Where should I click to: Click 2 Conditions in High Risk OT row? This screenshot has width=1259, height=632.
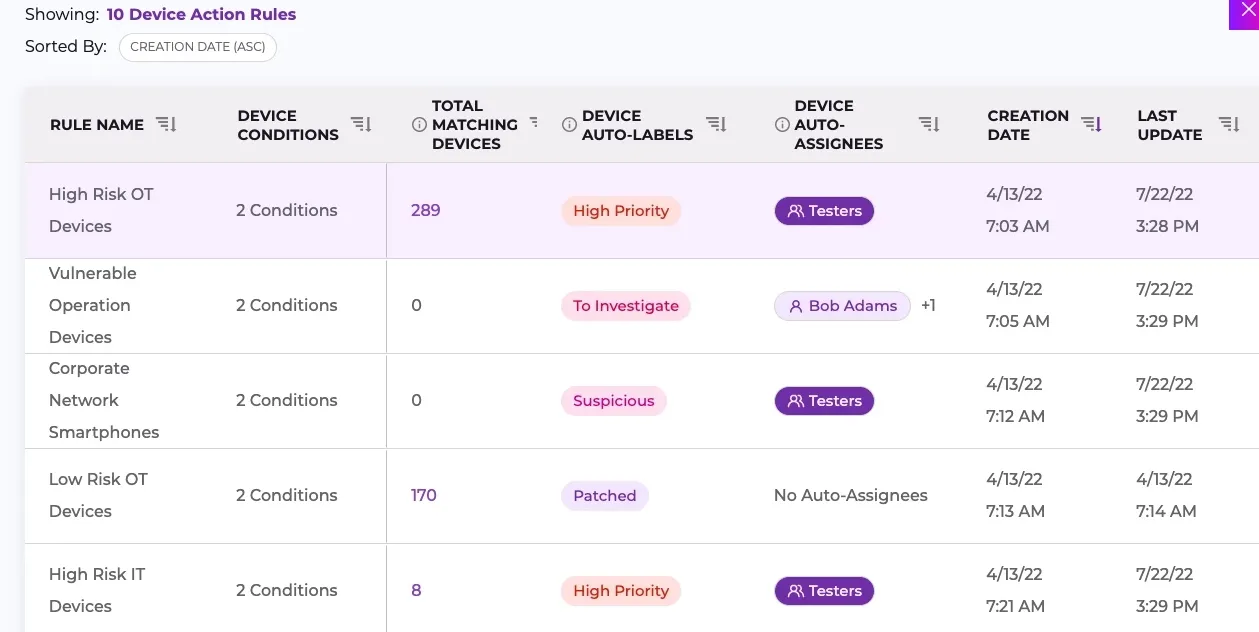[x=287, y=210]
